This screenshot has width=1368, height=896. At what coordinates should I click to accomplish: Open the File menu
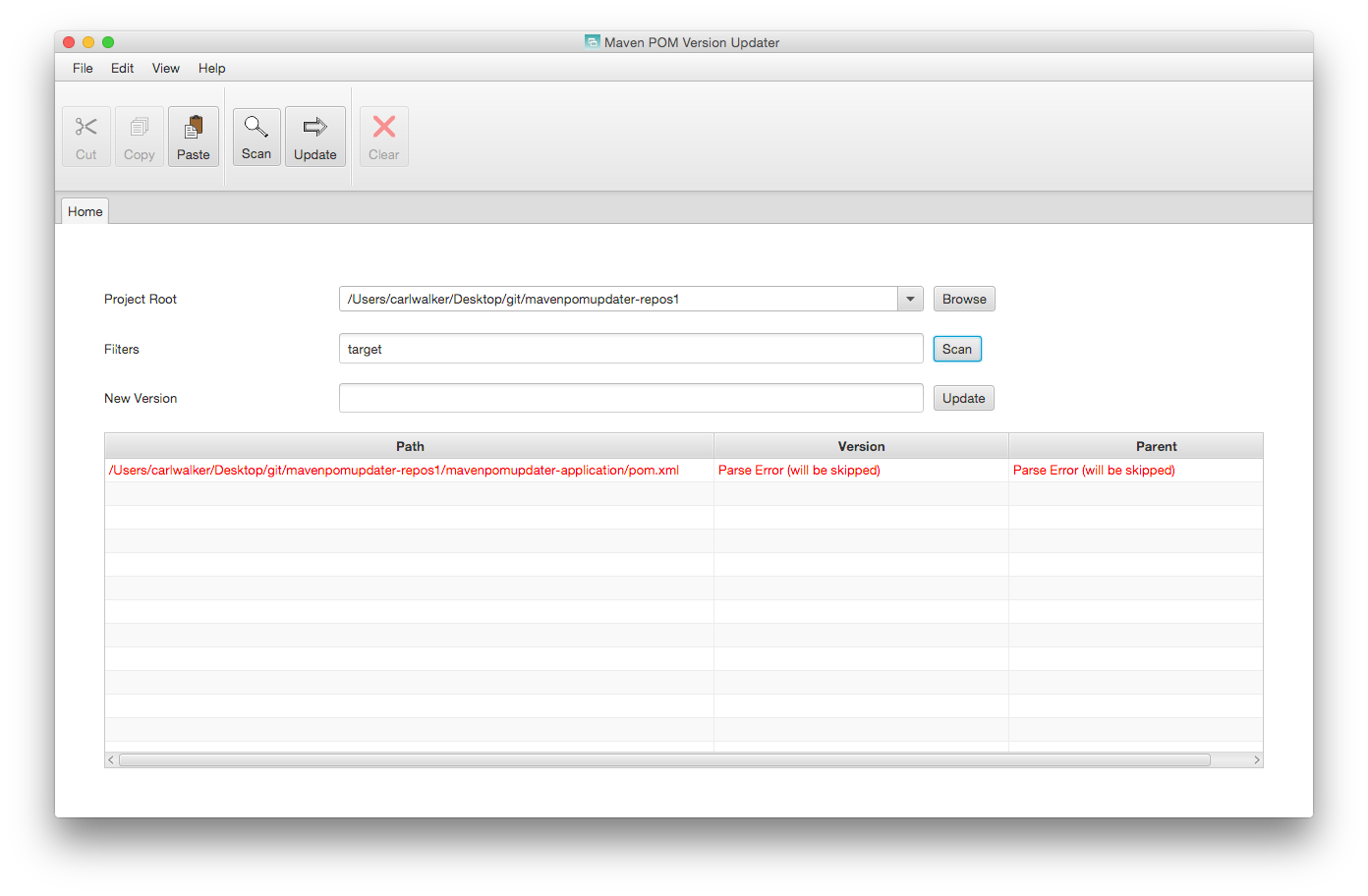(x=83, y=68)
